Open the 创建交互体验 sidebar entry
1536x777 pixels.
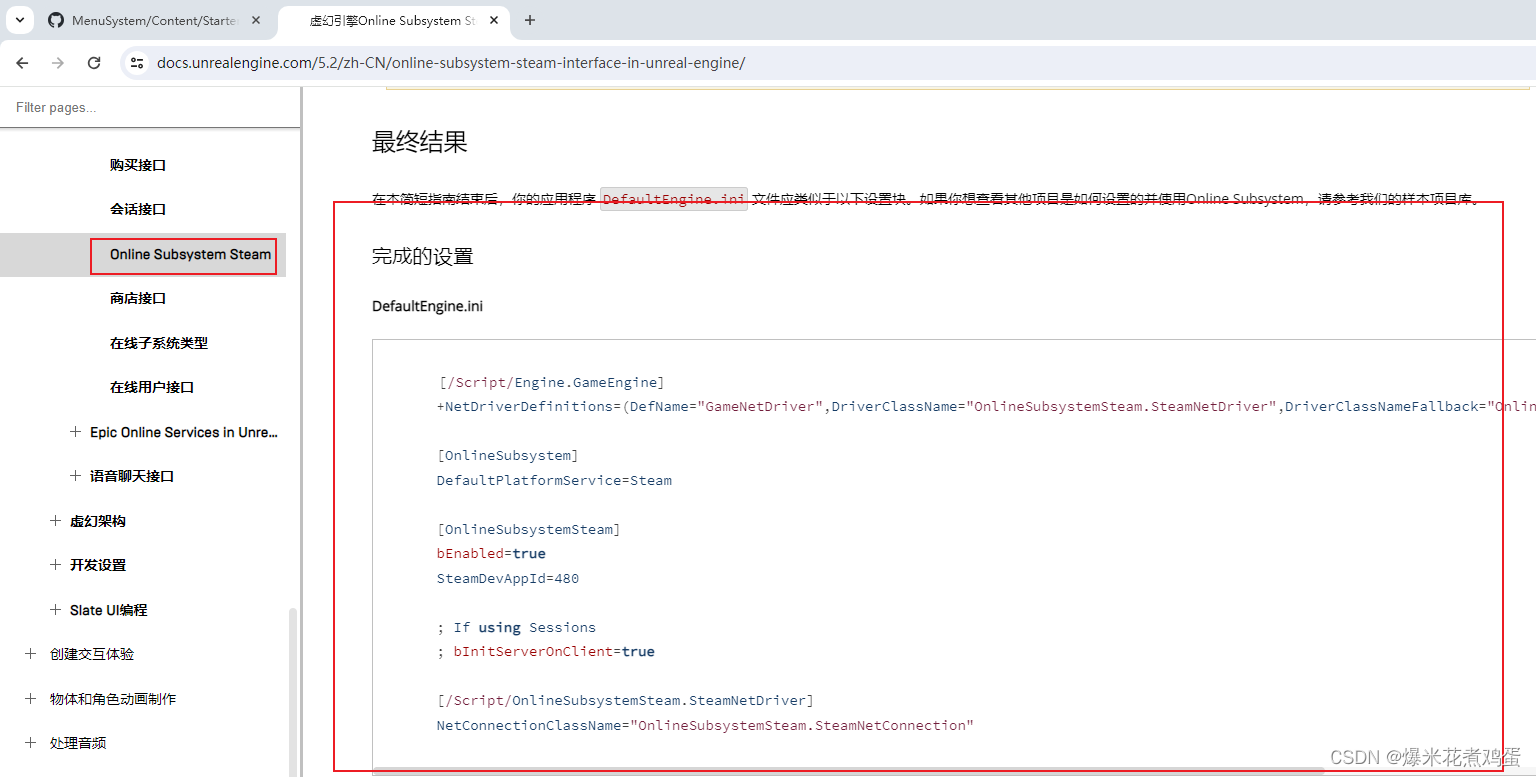click(x=92, y=654)
